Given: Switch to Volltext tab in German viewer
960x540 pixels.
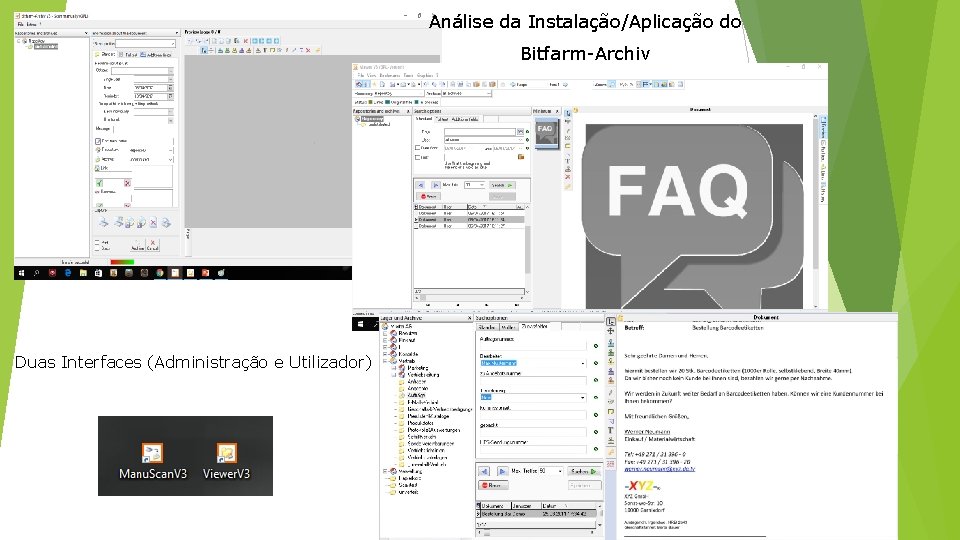Looking at the screenshot, I should pyautogui.click(x=509, y=327).
